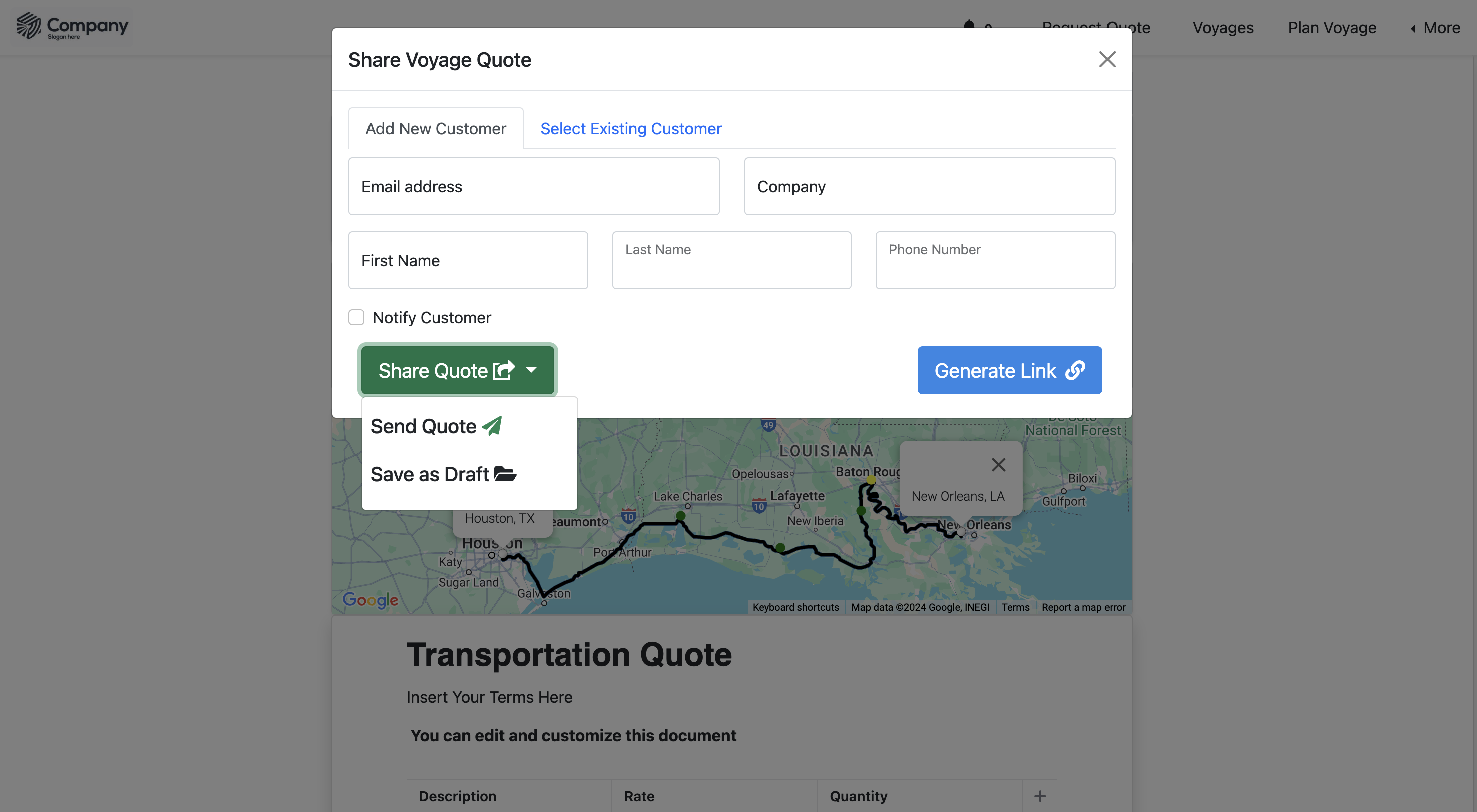The height and width of the screenshot is (812, 1477).
Task: Click the plus icon in table header
Action: tap(1040, 796)
